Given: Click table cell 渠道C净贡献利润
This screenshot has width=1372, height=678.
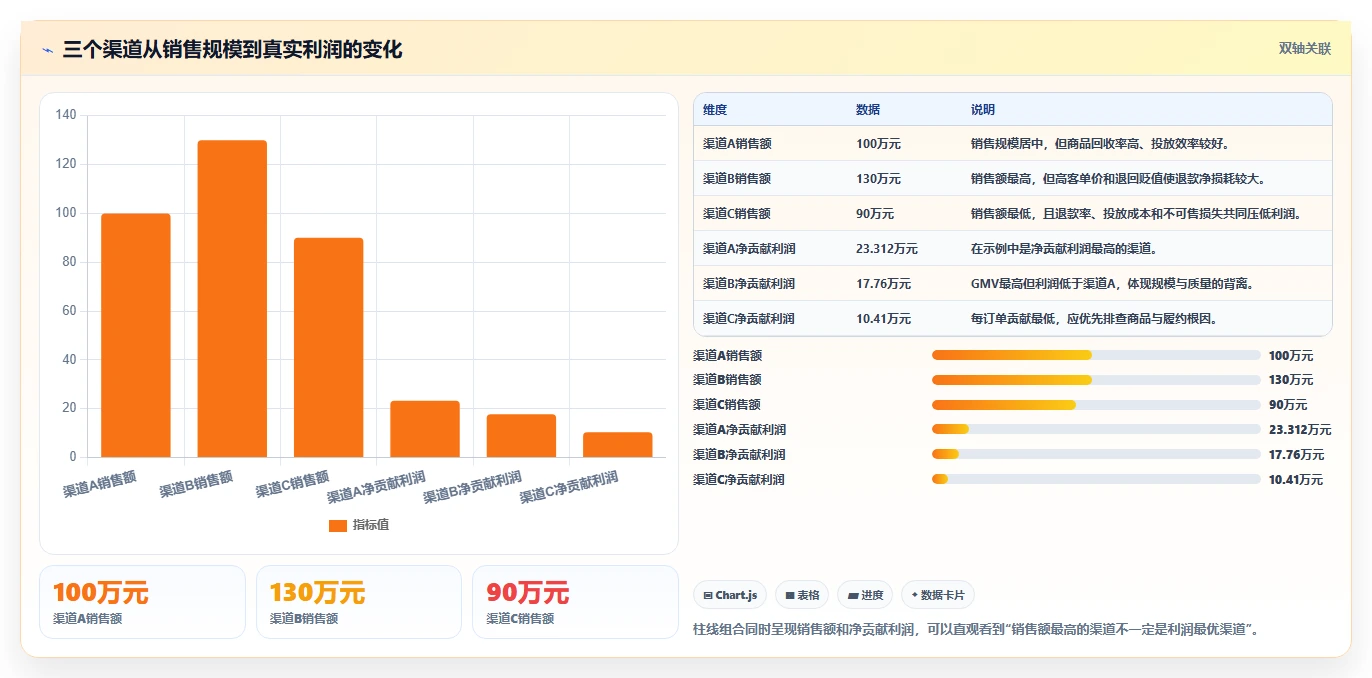Looking at the screenshot, I should coord(749,319).
